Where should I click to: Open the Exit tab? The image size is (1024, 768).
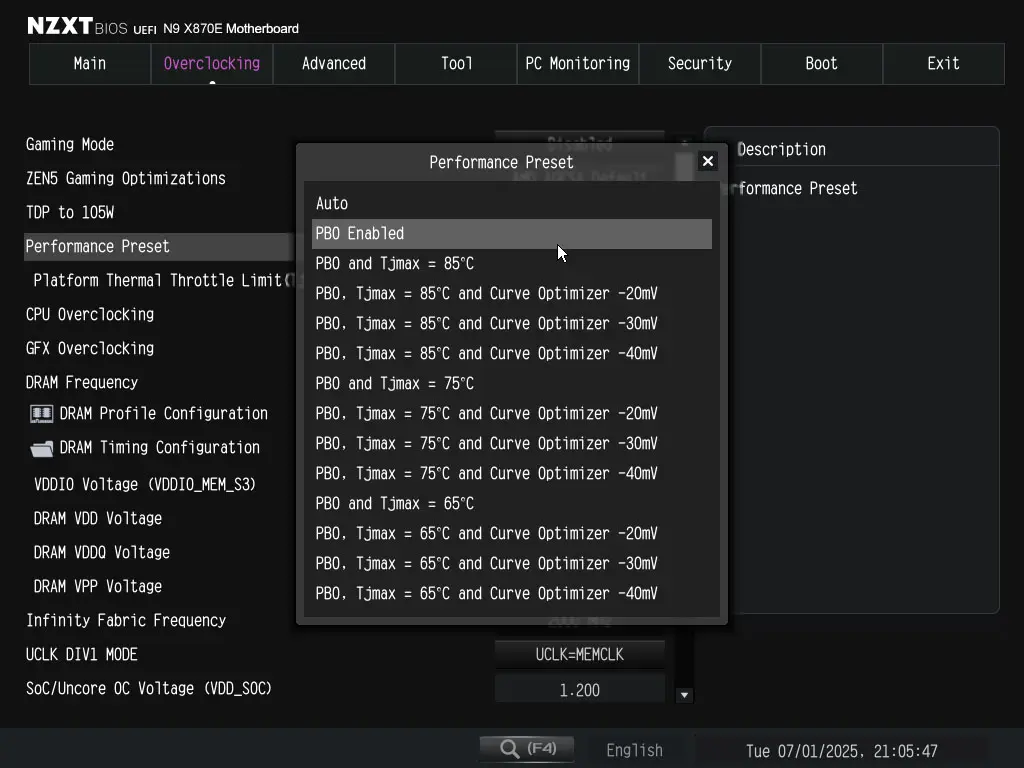[944, 63]
